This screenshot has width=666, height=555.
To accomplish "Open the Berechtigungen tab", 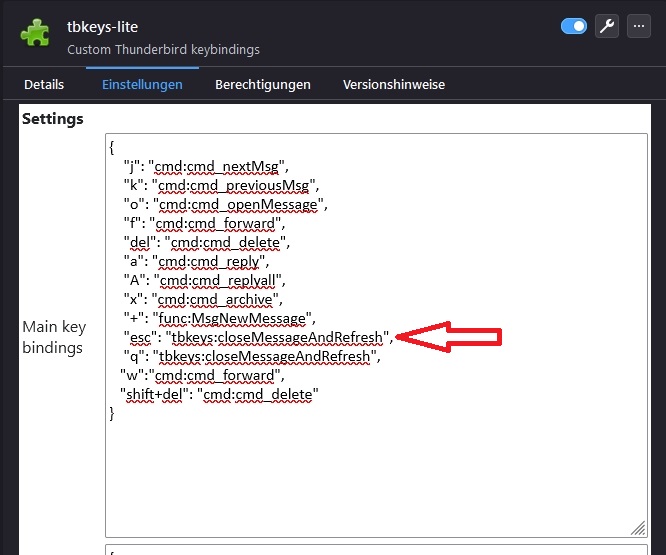I will (263, 85).
